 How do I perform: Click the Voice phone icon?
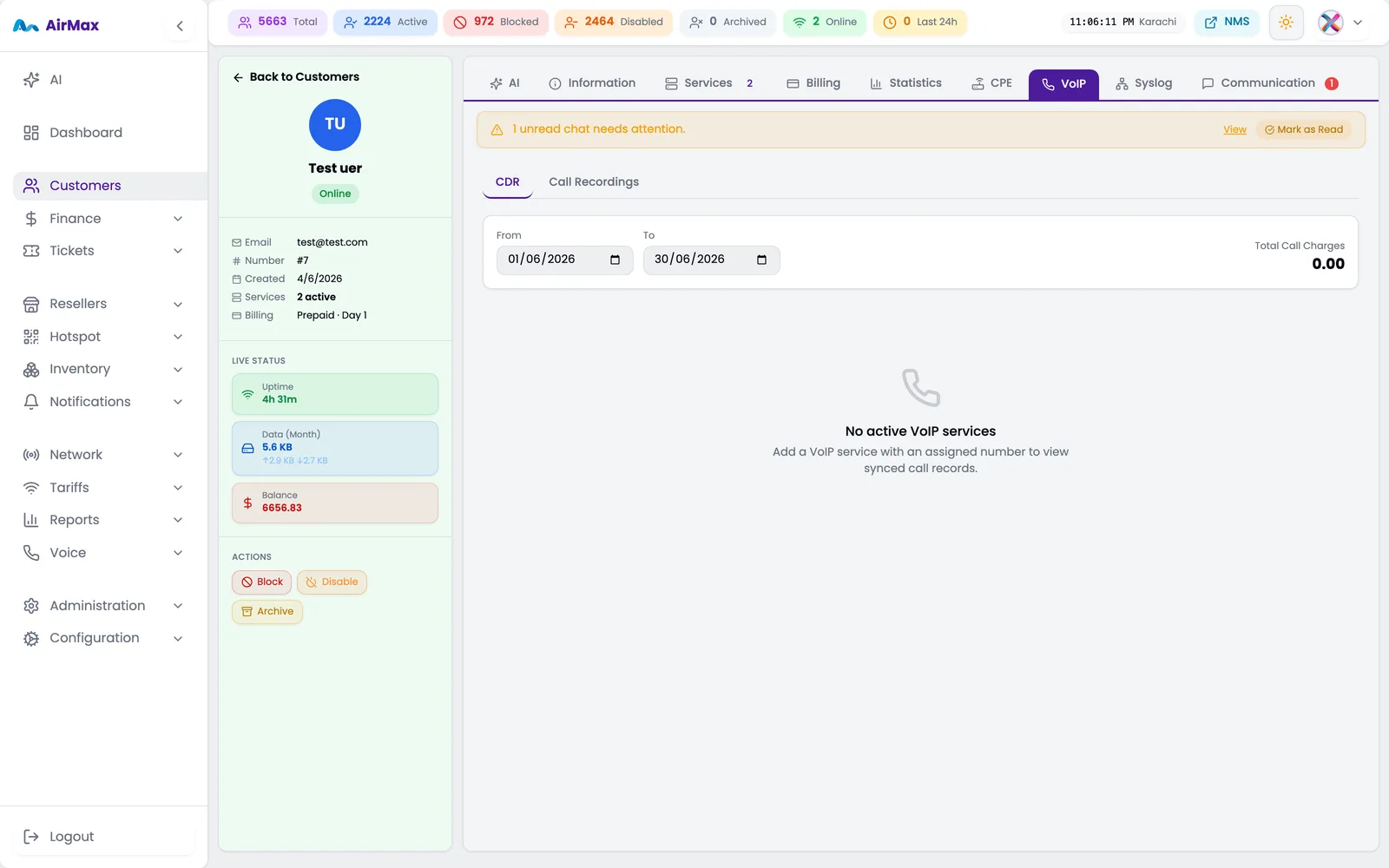click(x=31, y=553)
